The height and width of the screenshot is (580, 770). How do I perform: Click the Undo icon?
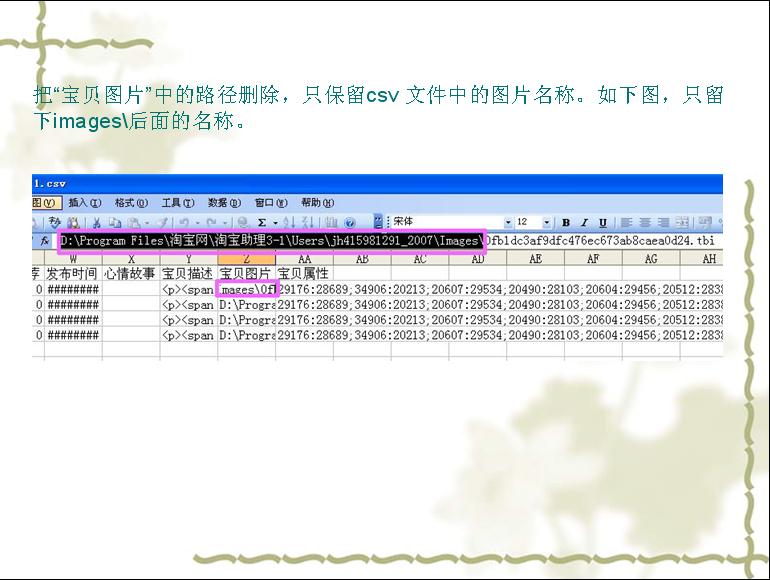point(185,222)
